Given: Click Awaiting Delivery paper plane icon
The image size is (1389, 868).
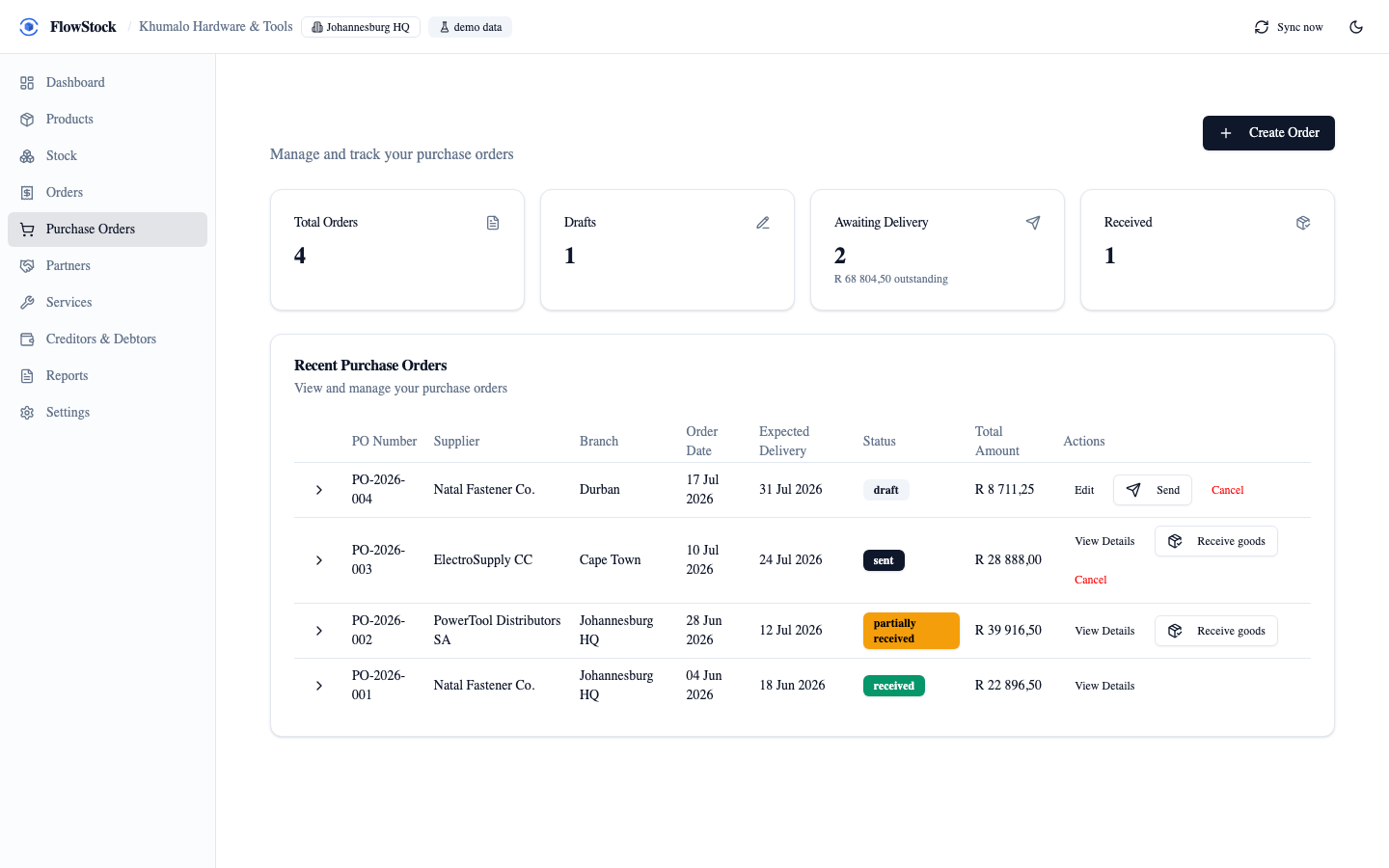Looking at the screenshot, I should 1033,223.
